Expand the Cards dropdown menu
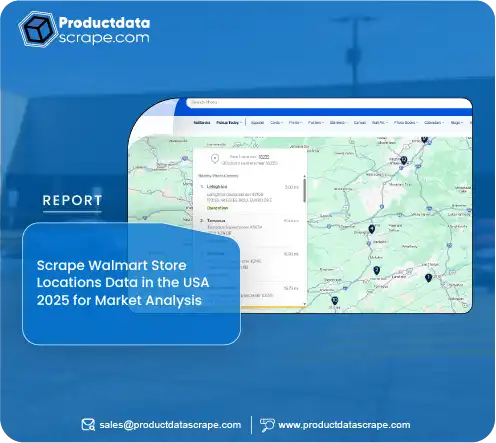496x443 pixels. (276, 123)
